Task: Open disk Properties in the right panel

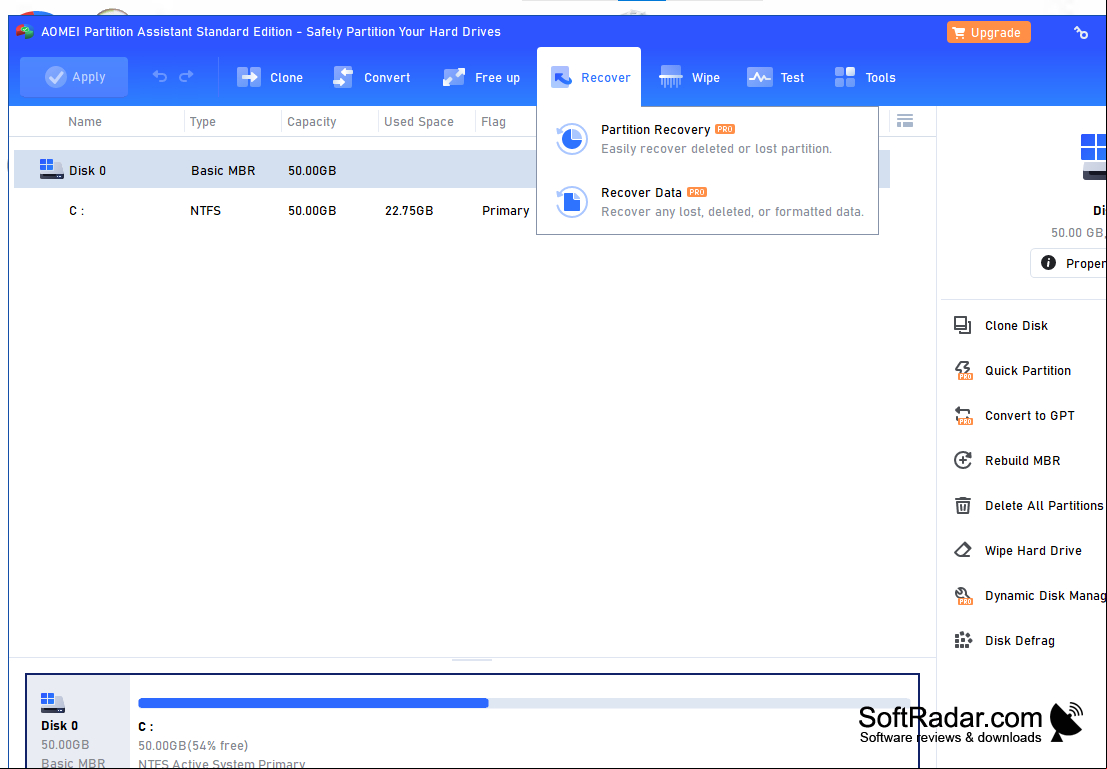Action: coord(1070,263)
